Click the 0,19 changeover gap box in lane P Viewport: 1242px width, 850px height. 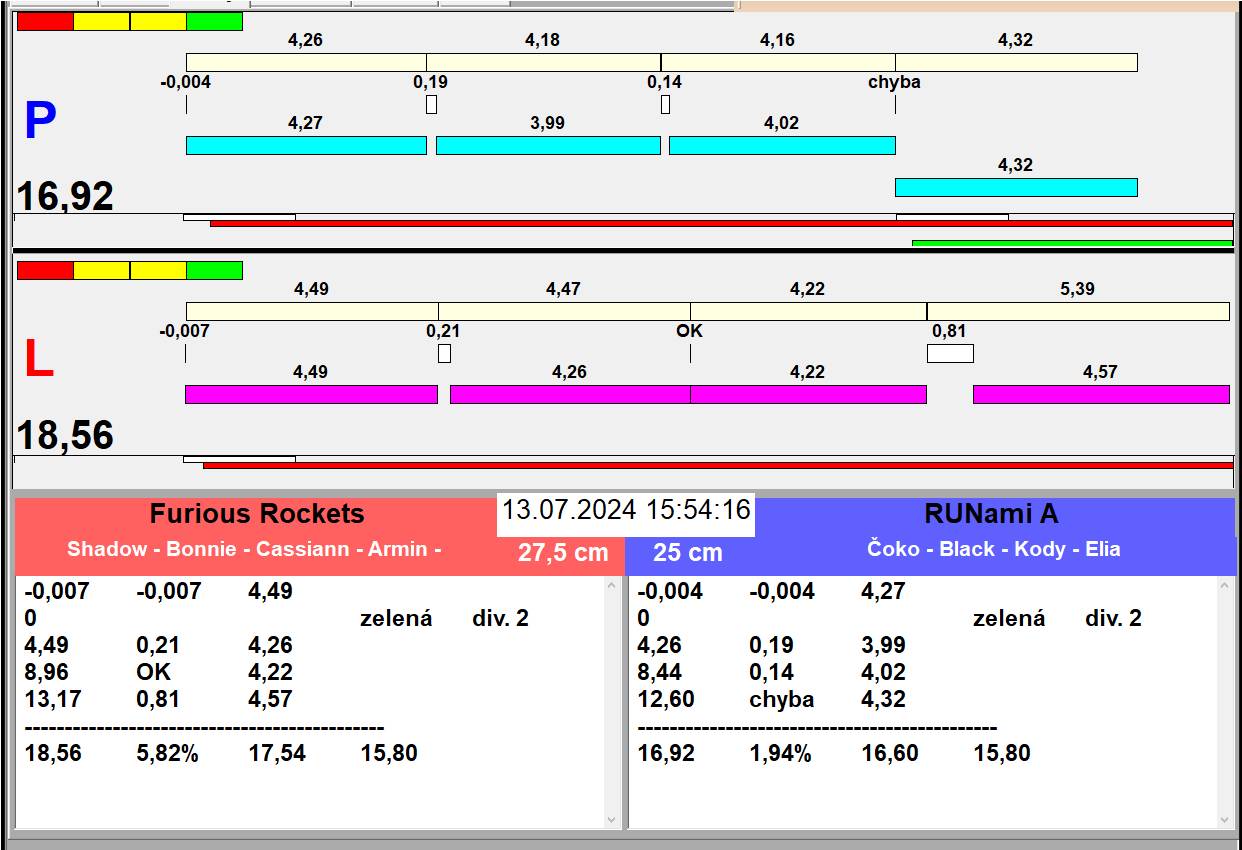(431, 104)
